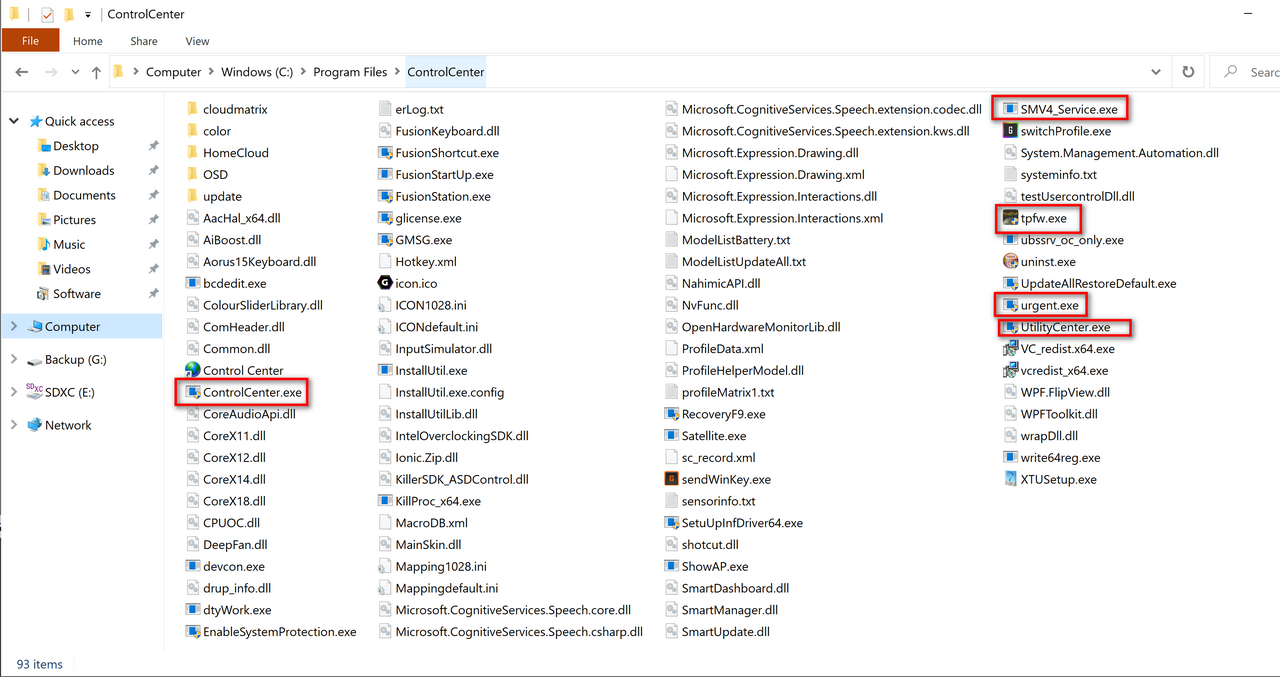The width and height of the screenshot is (1280, 677).
Task: Expand the Backup (G:) tree node
Action: pyautogui.click(x=14, y=359)
